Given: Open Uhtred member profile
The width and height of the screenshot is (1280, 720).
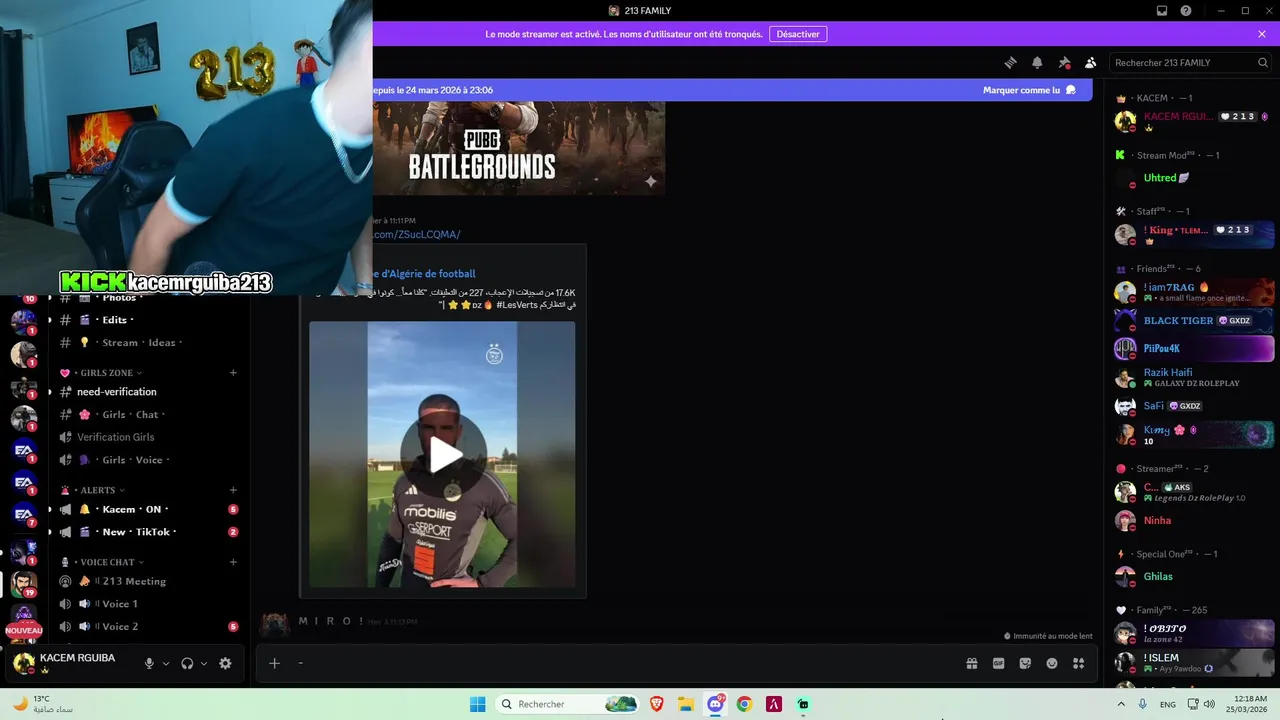Looking at the screenshot, I should [x=1194, y=178].
